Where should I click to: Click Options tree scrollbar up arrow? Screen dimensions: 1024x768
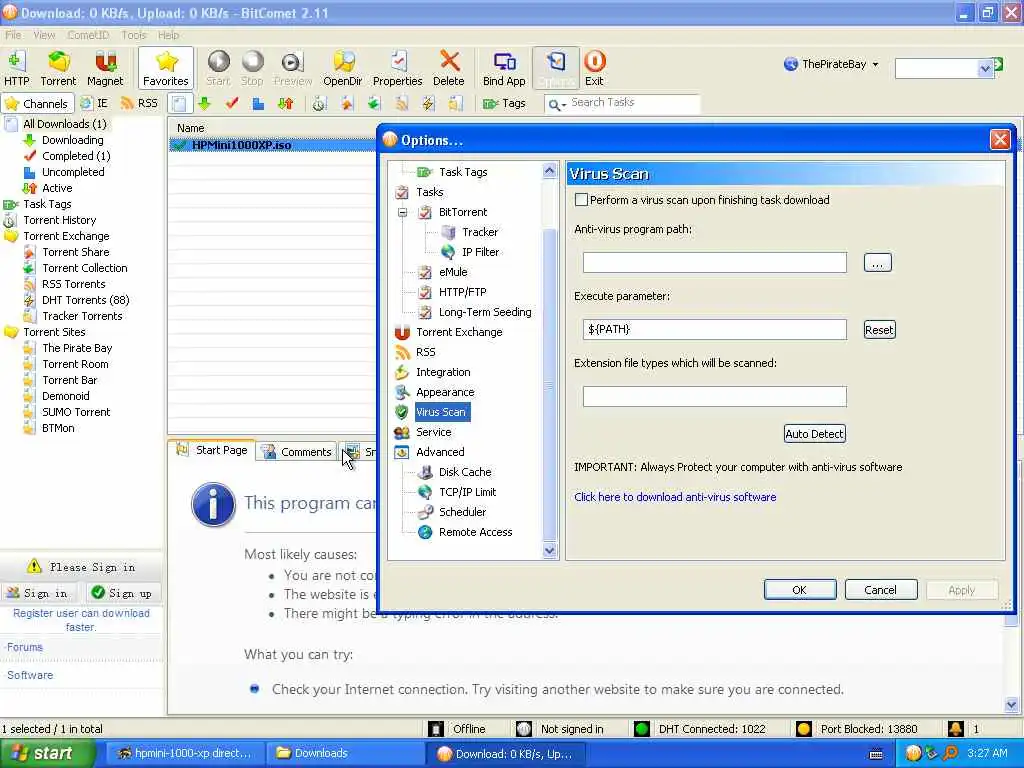pyautogui.click(x=549, y=171)
